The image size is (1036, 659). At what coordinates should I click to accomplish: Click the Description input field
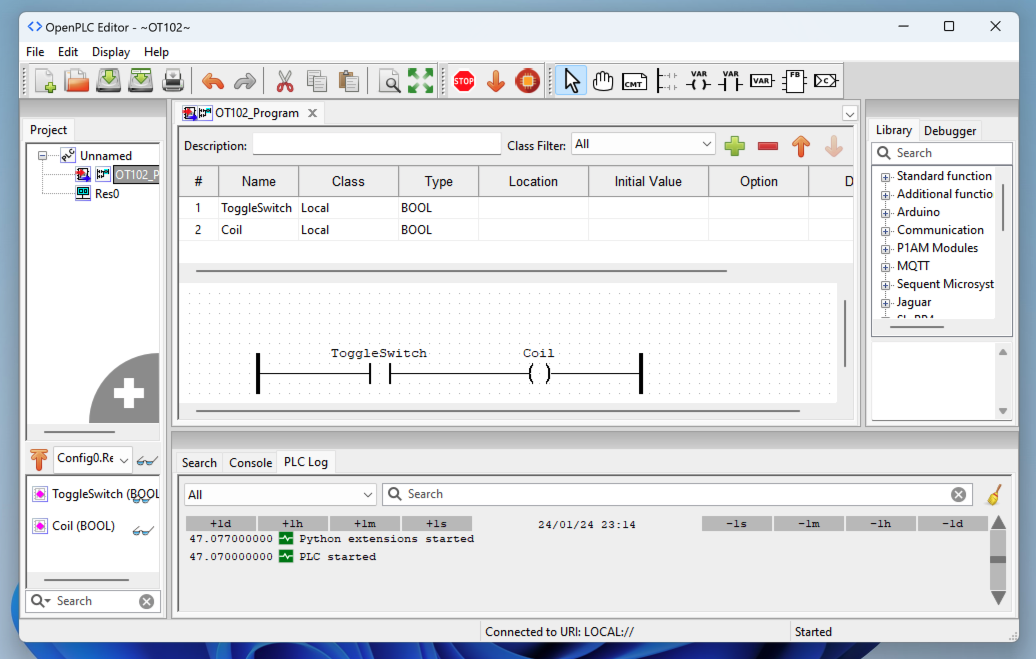pyautogui.click(x=377, y=145)
